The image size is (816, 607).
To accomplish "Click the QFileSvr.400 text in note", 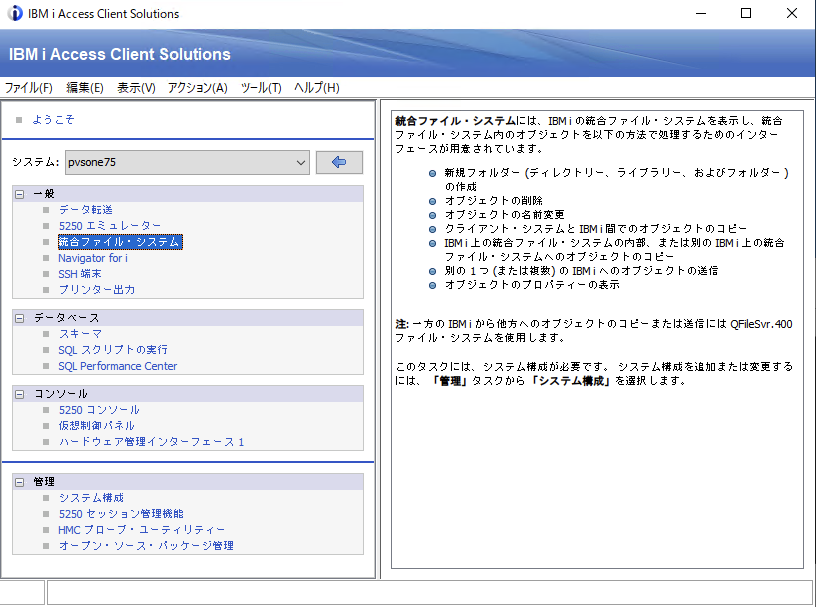I will point(761,324).
